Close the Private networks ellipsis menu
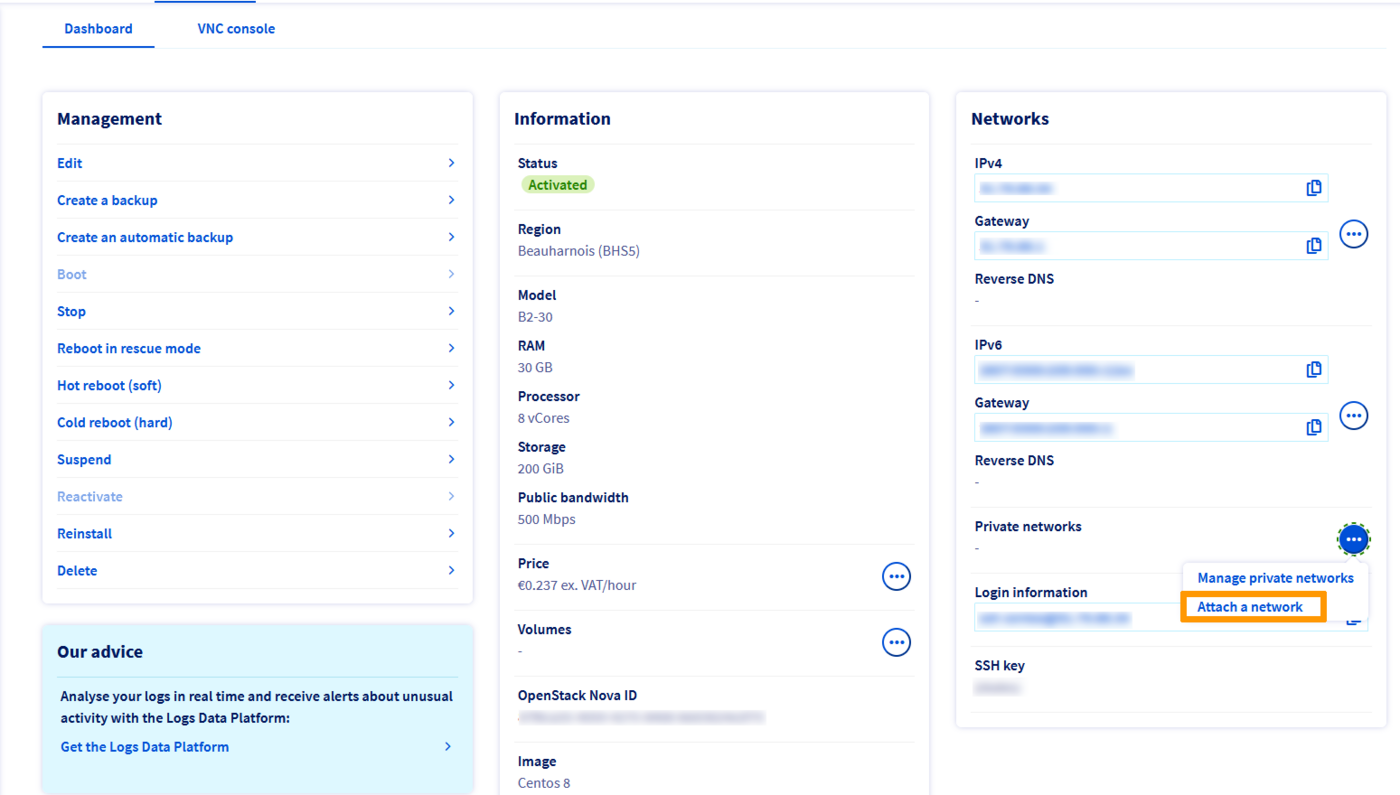The width and height of the screenshot is (1400, 795). 1353,540
